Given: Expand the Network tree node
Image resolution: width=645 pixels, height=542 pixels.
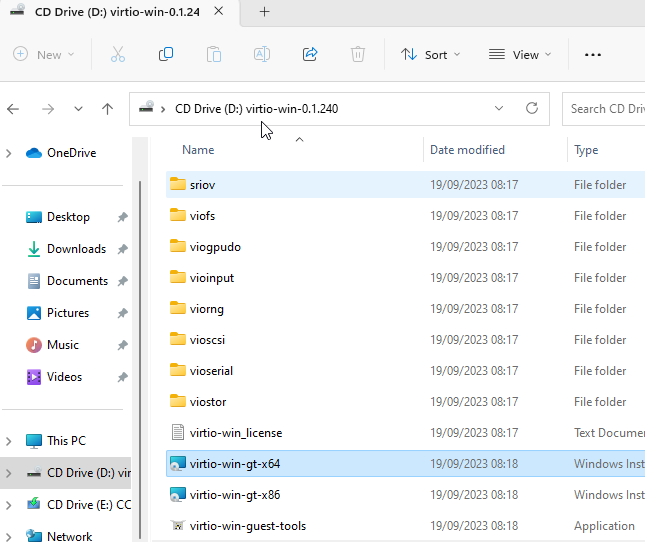Looking at the screenshot, I should (x=9, y=536).
